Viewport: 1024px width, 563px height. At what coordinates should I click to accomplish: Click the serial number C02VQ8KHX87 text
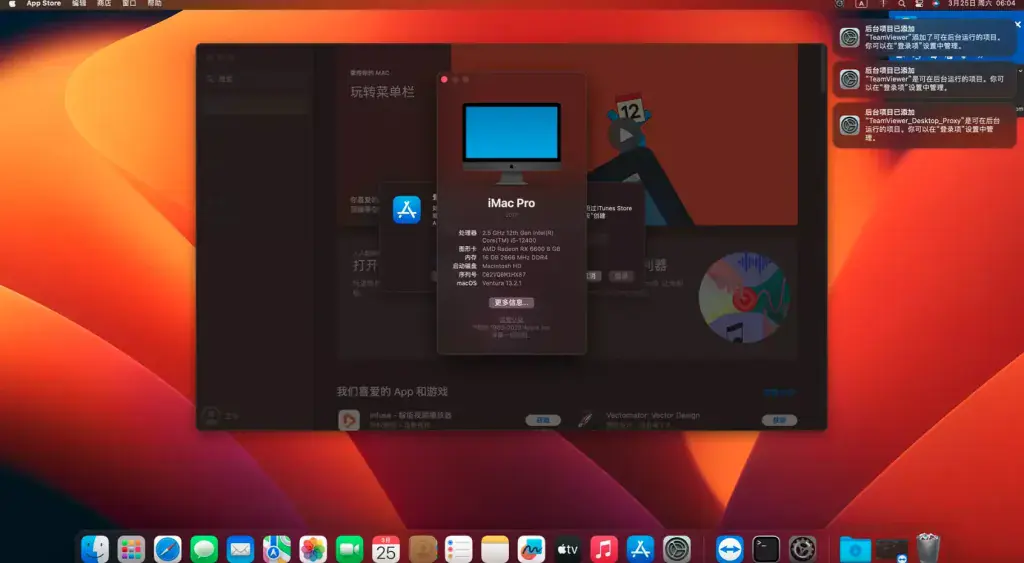(504, 275)
